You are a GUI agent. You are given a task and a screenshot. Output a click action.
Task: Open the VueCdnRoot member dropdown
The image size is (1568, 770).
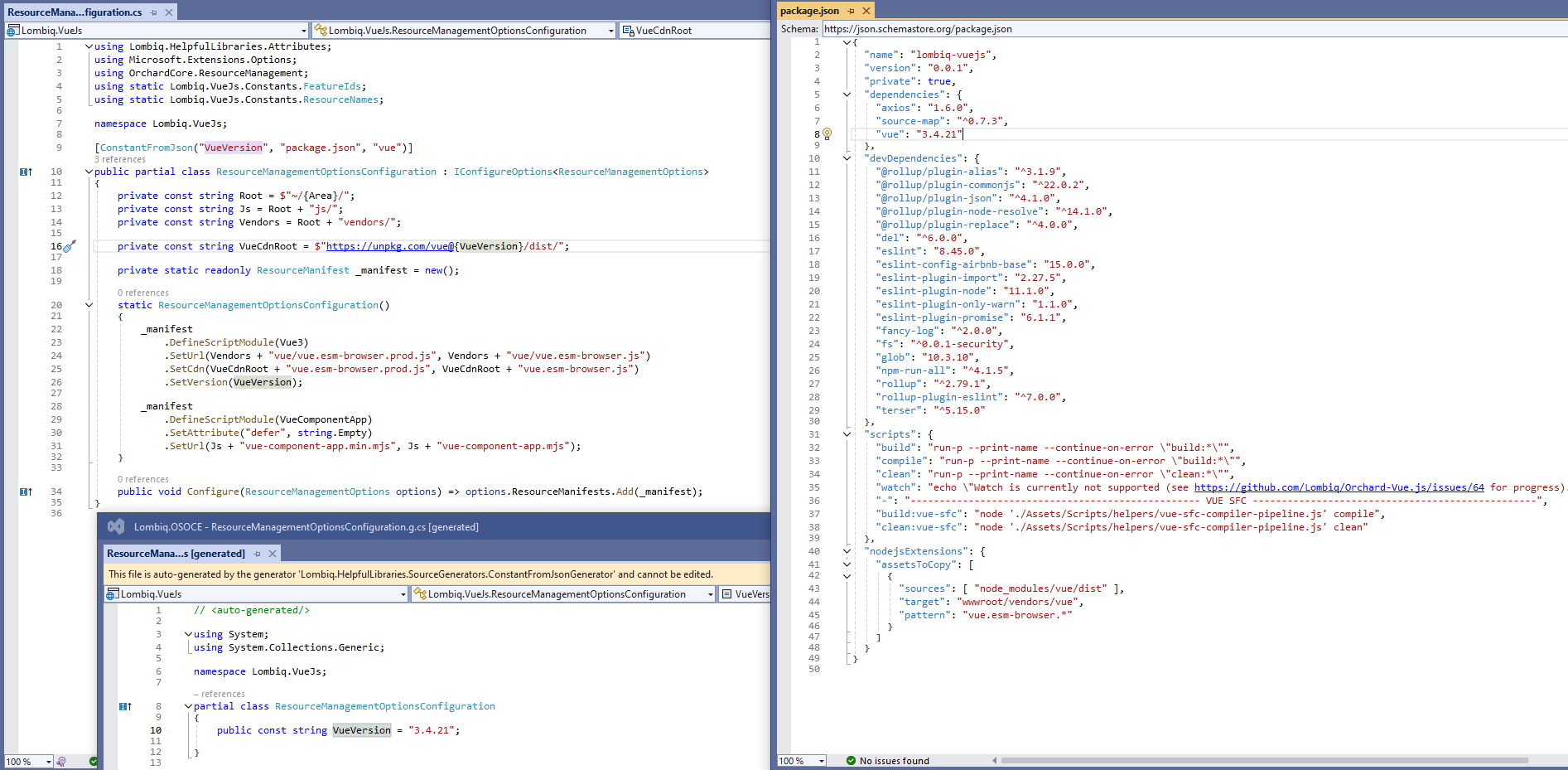point(696,31)
